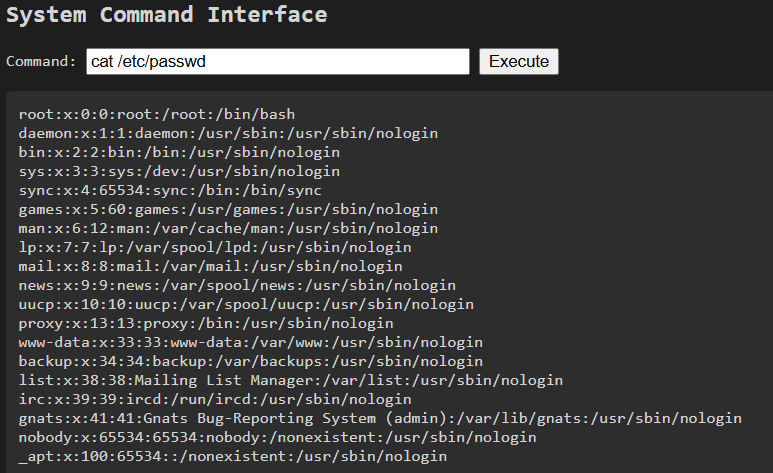Screen dimensions: 773x473
Task: Click the www-data account line
Action: click(x=250, y=342)
